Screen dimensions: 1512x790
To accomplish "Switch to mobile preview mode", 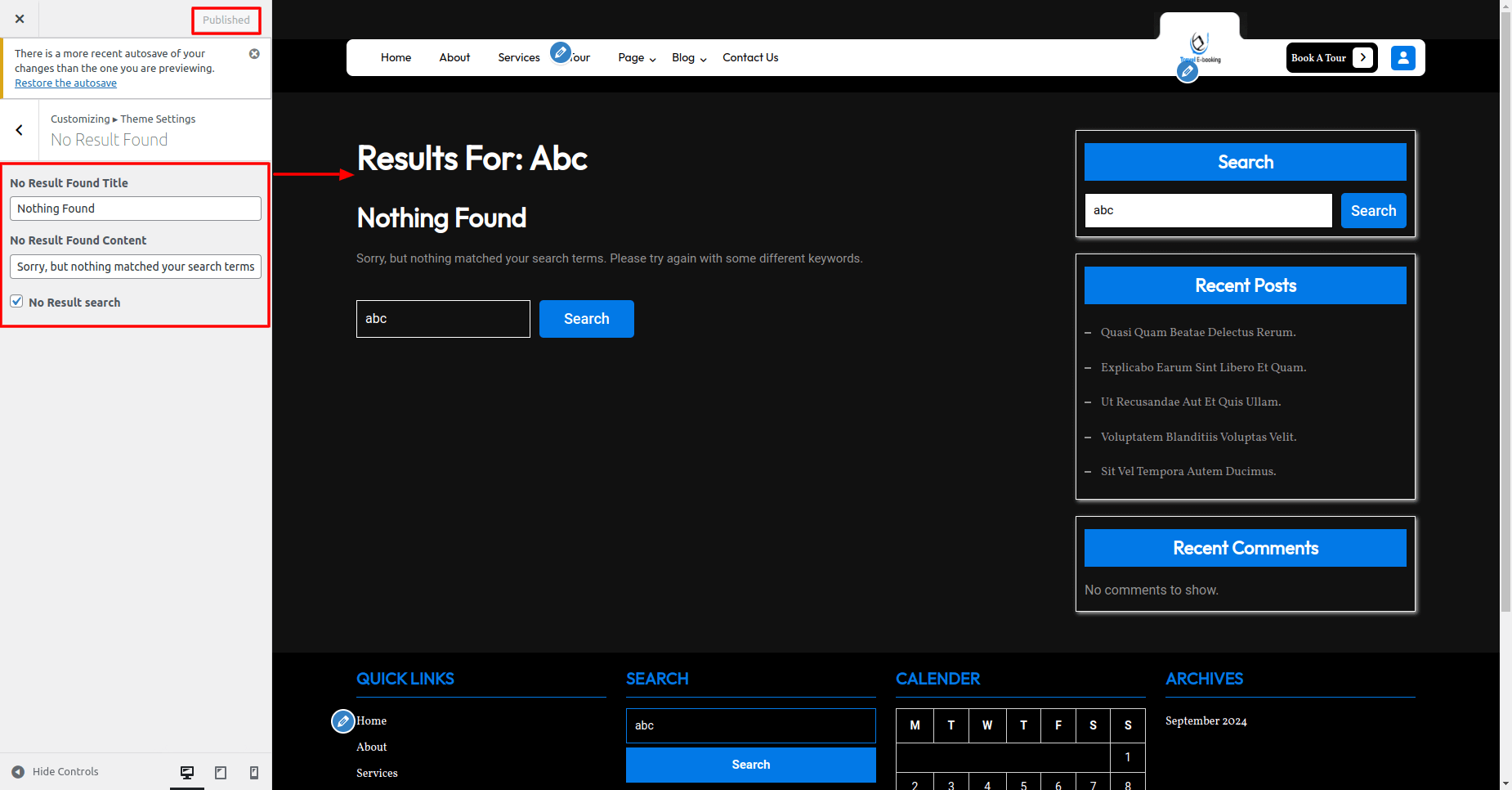I will coord(254,772).
